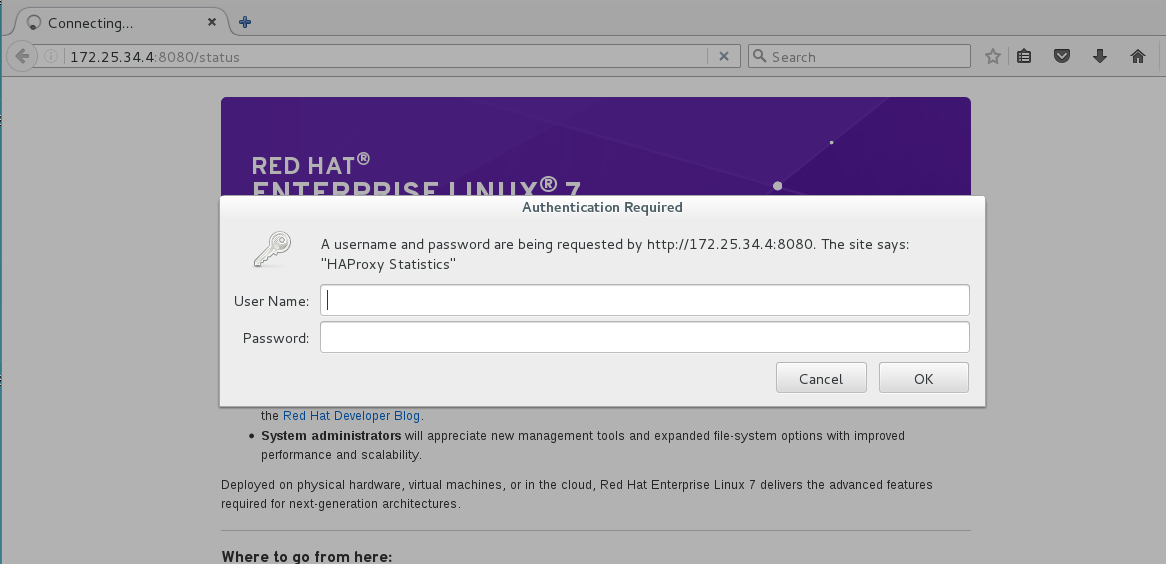Confirm credentials with OK button
The height and width of the screenshot is (564, 1166).
924,378
